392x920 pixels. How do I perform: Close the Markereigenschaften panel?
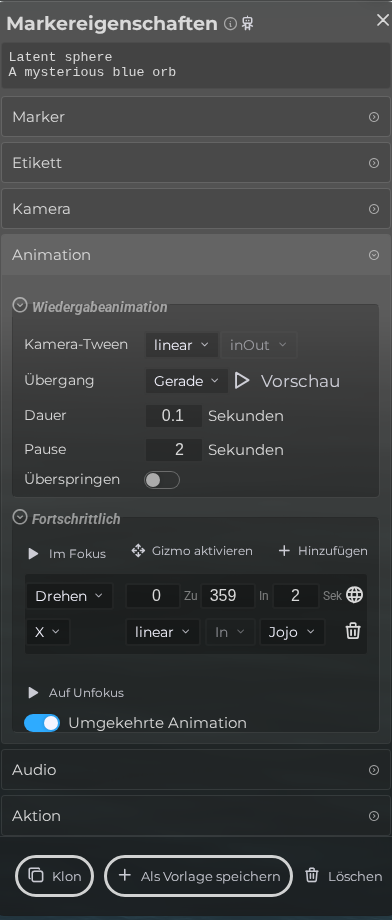point(383,20)
